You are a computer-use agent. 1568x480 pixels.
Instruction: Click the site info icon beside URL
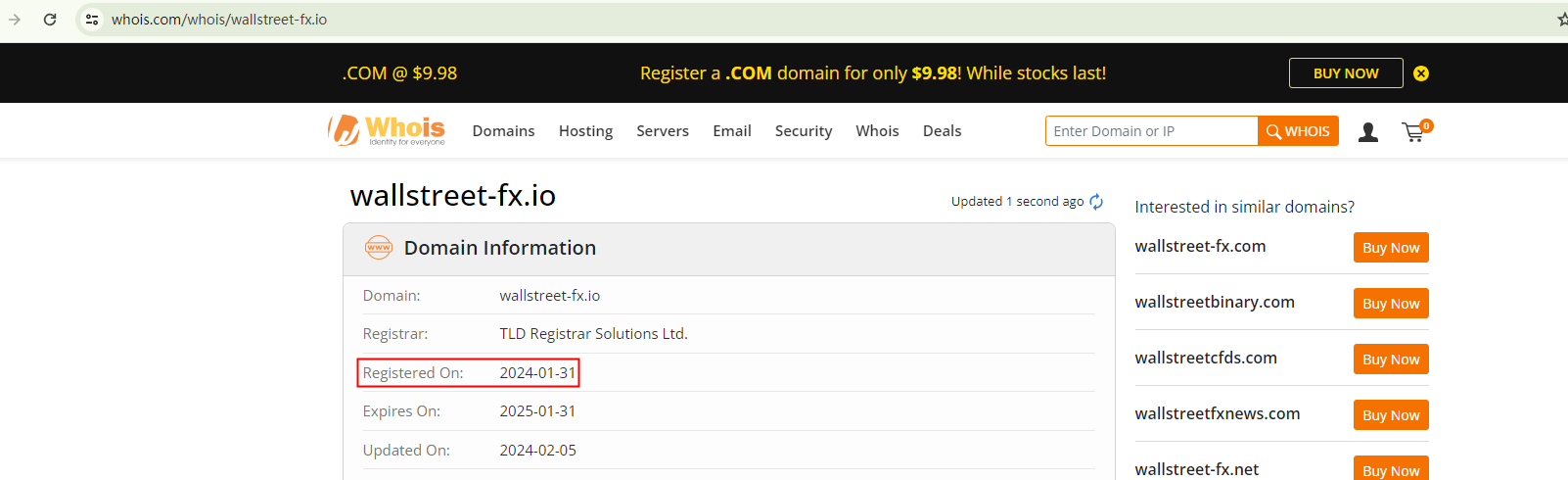pos(92,20)
